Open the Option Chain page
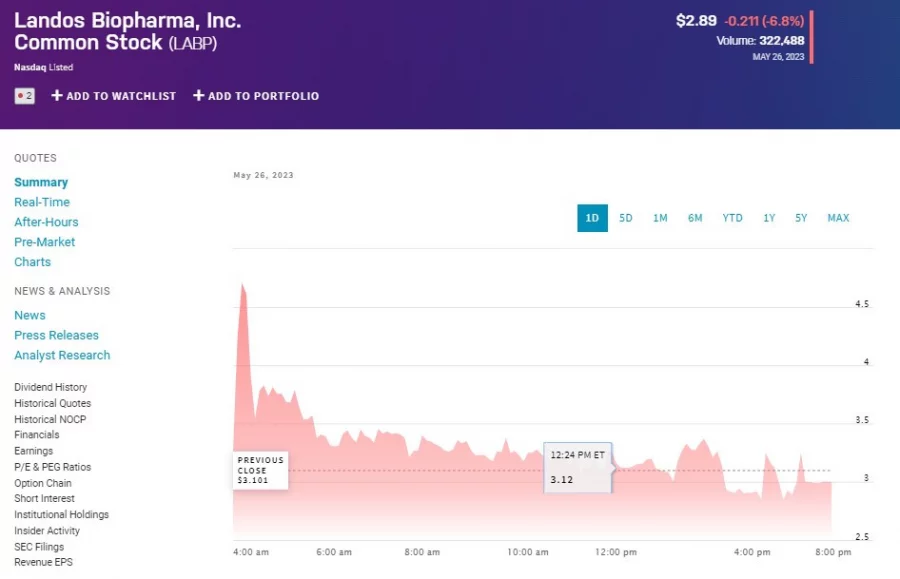 point(42,483)
